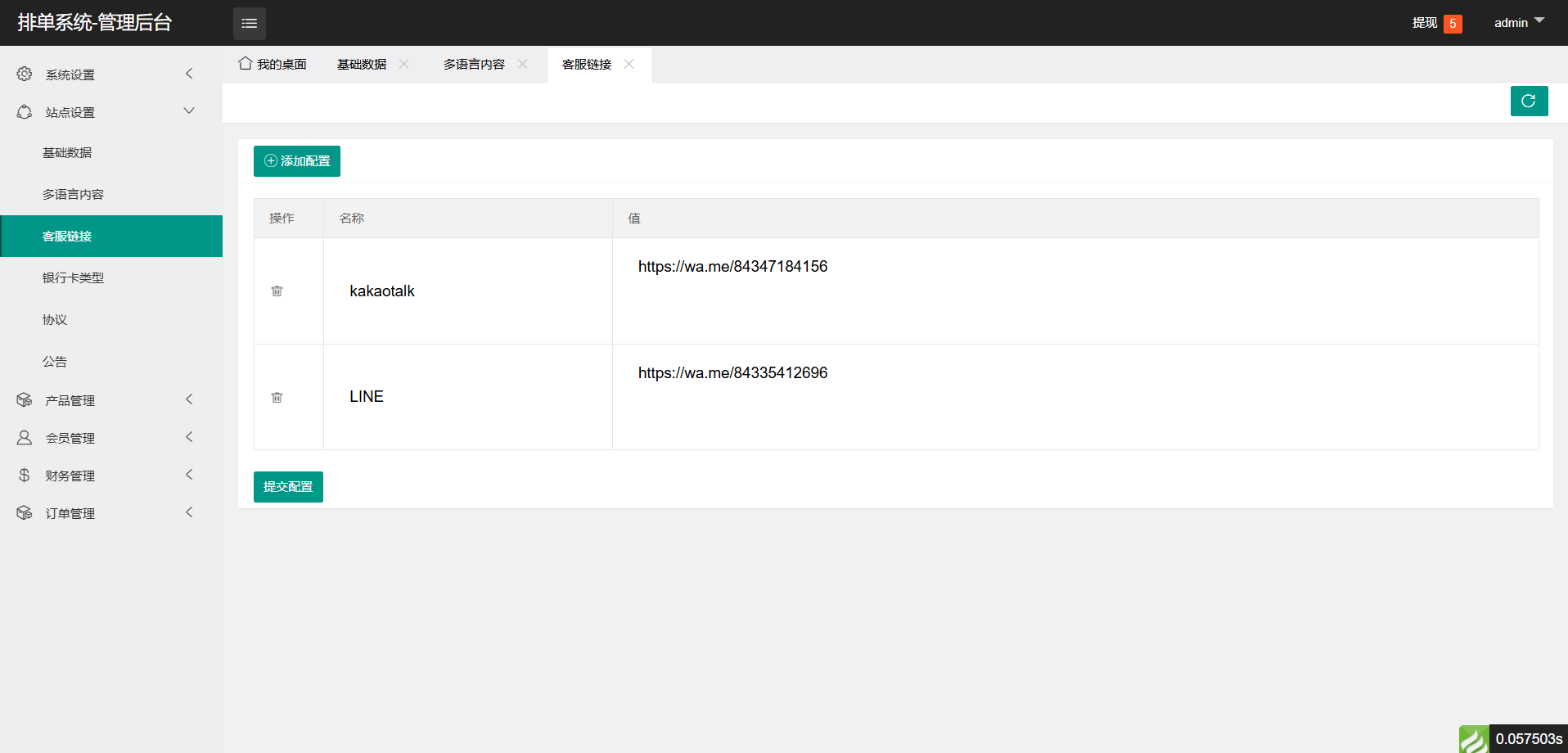This screenshot has width=1568, height=753.
Task: Expand the 产品管理 menu chevron
Action: click(x=189, y=399)
